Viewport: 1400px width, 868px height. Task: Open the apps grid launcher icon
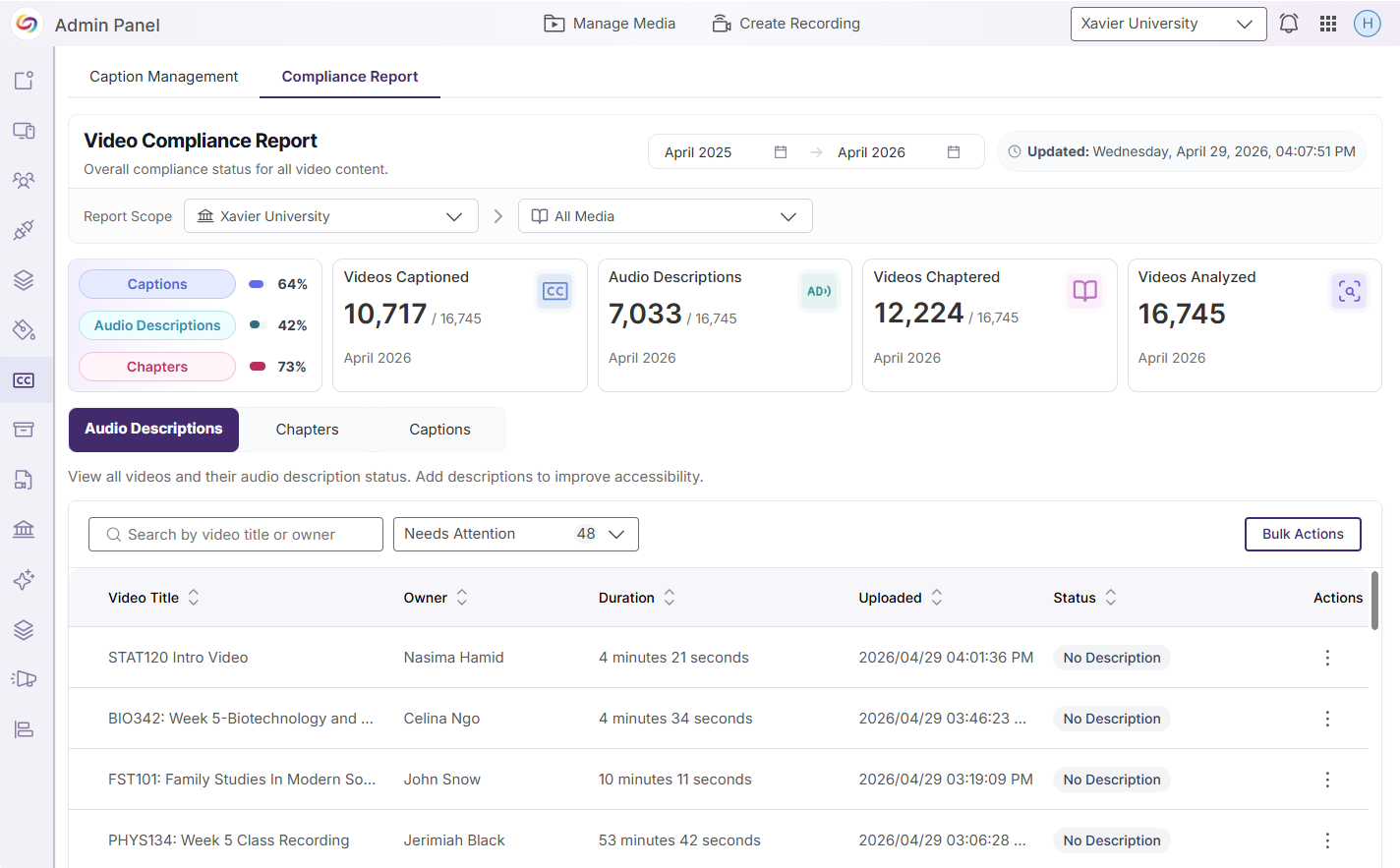tap(1327, 24)
